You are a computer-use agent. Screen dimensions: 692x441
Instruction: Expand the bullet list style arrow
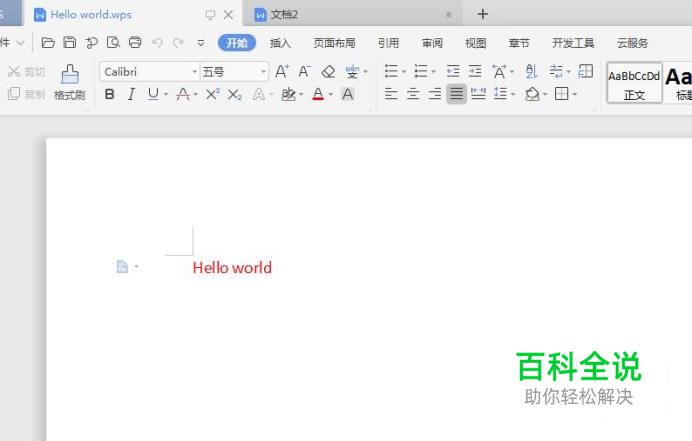404,72
